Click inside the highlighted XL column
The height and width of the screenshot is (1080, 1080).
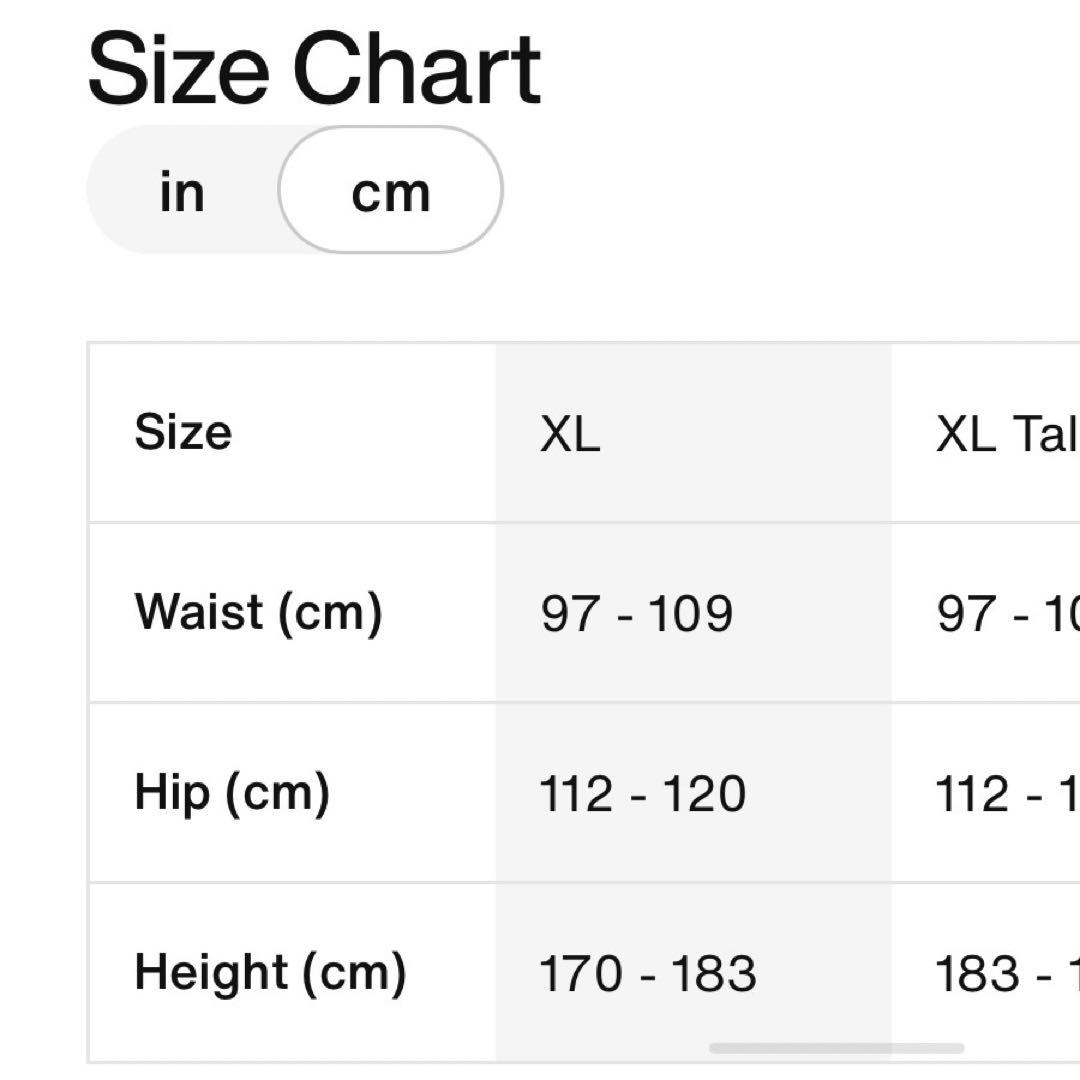pos(690,700)
